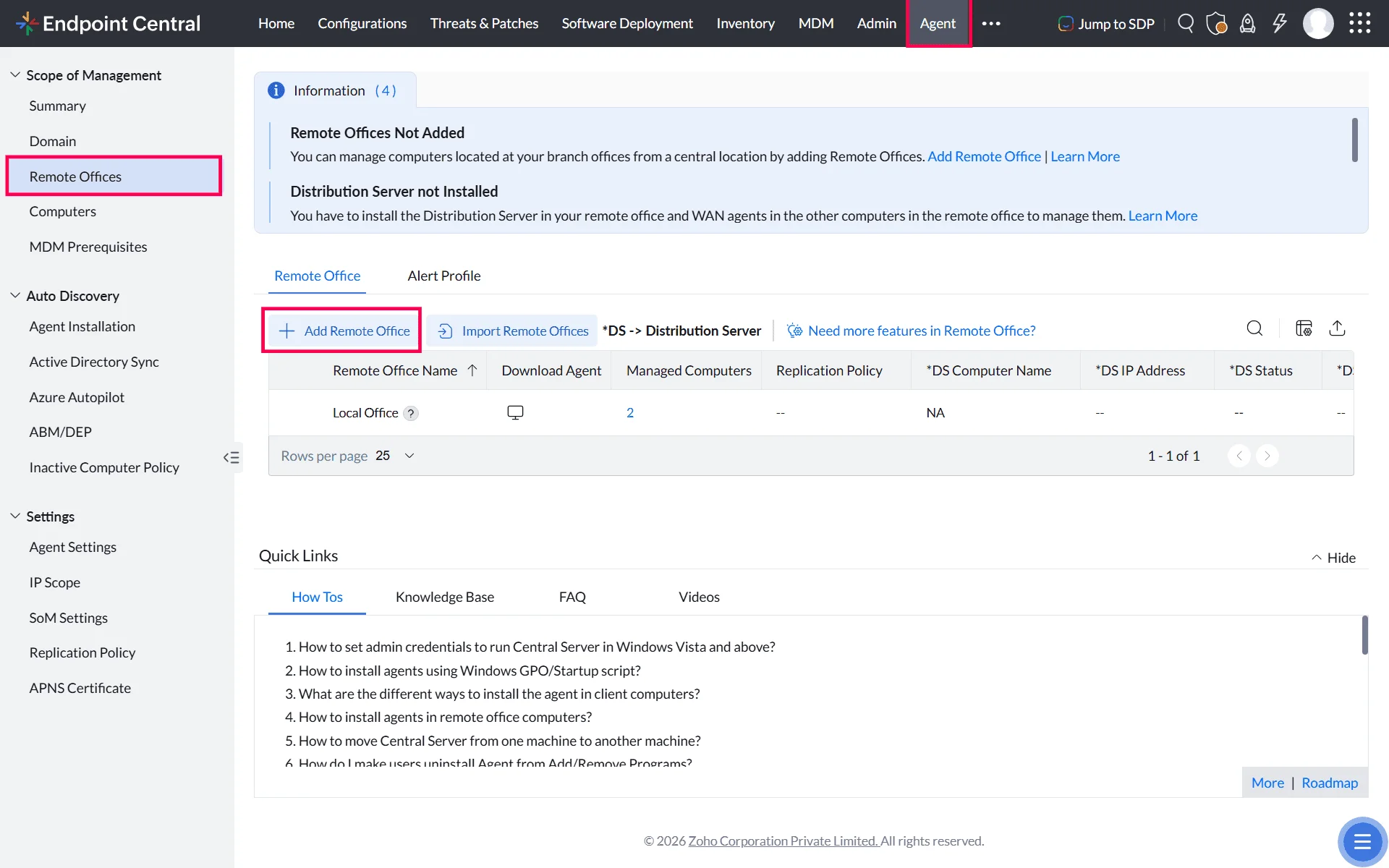This screenshot has width=1389, height=868.
Task: Open the Inventory menu
Action: coord(745,23)
